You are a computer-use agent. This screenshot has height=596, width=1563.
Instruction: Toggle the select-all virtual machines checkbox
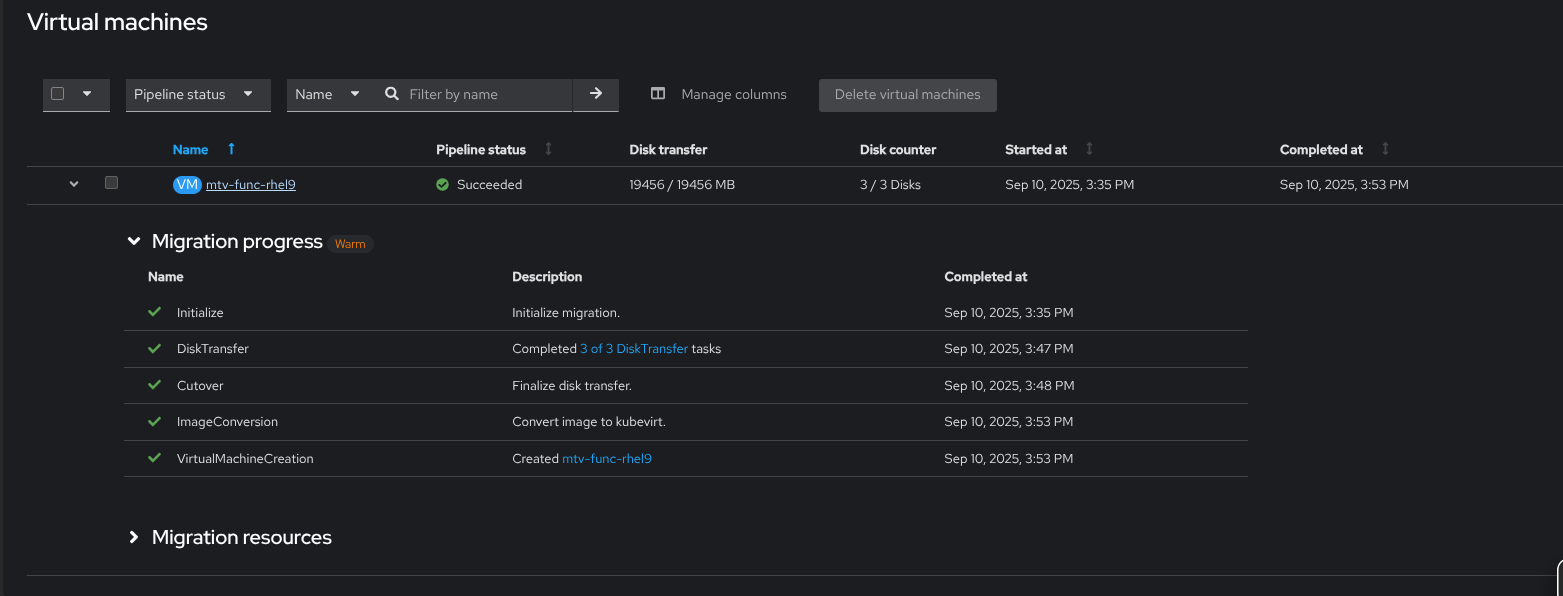click(x=58, y=94)
